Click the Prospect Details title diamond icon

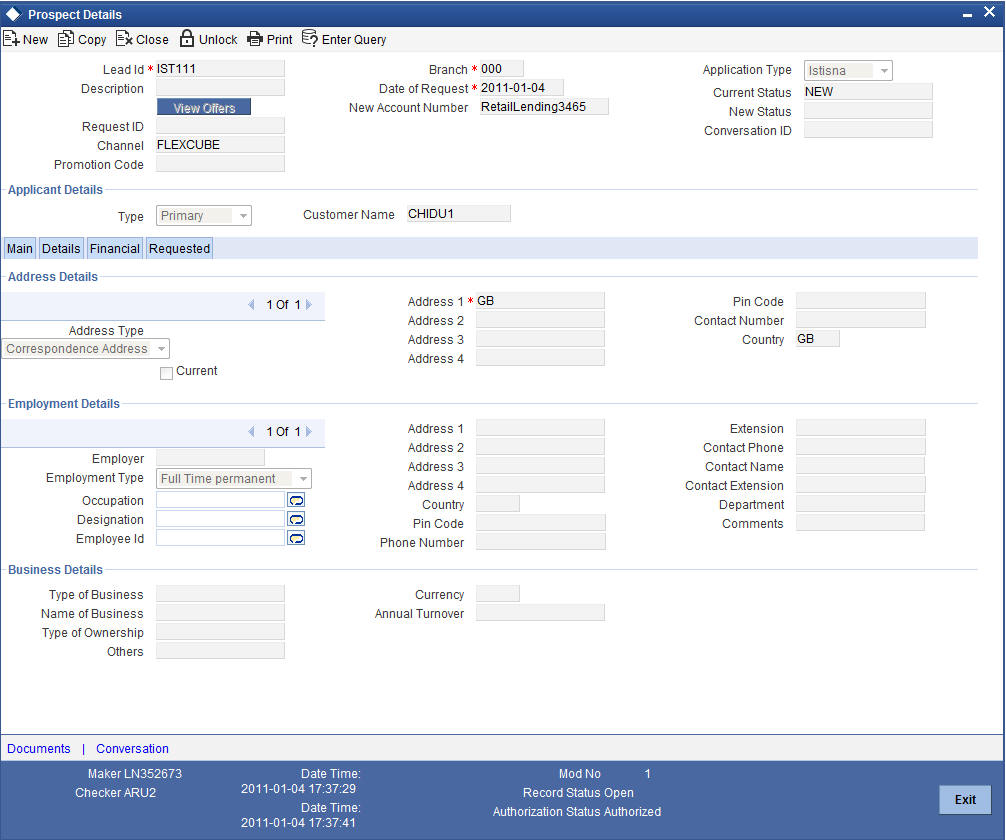(13, 14)
